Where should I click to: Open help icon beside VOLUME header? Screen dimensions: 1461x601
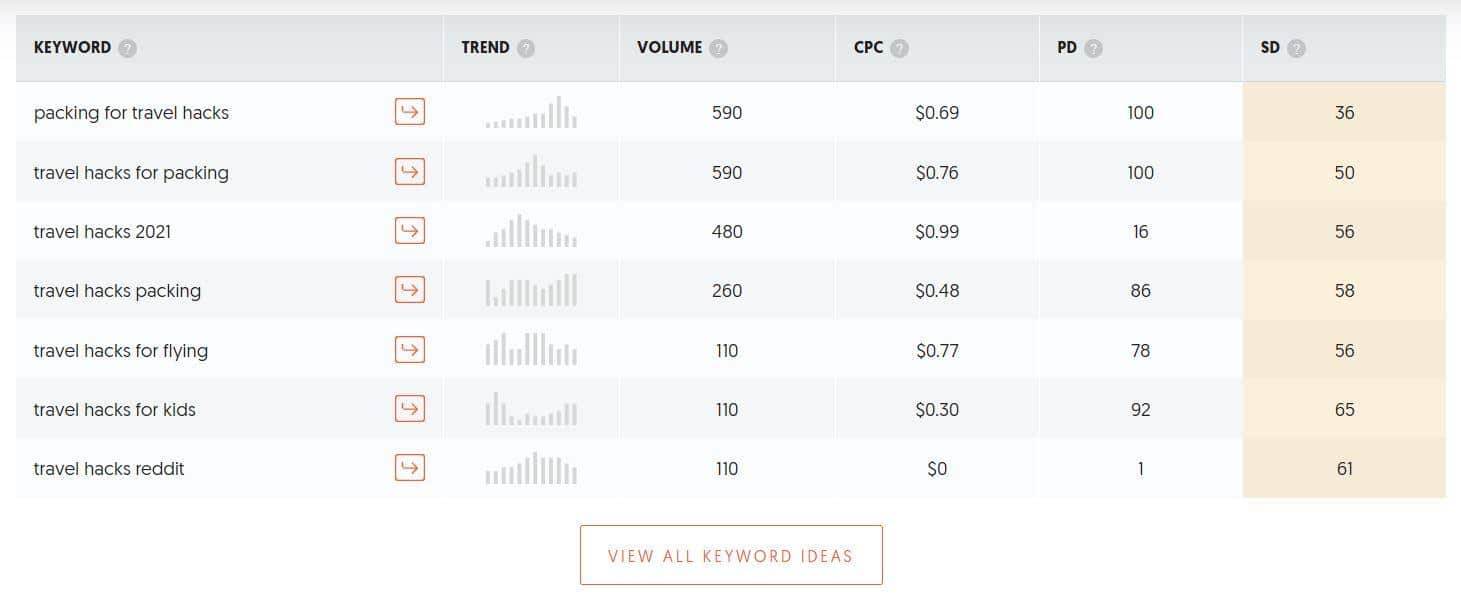[718, 48]
